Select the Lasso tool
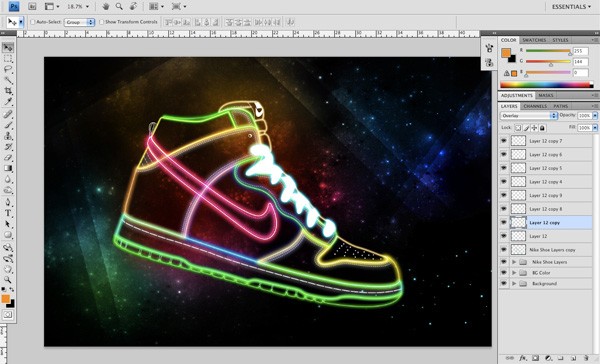The image size is (600, 364). pyautogui.click(x=8, y=69)
